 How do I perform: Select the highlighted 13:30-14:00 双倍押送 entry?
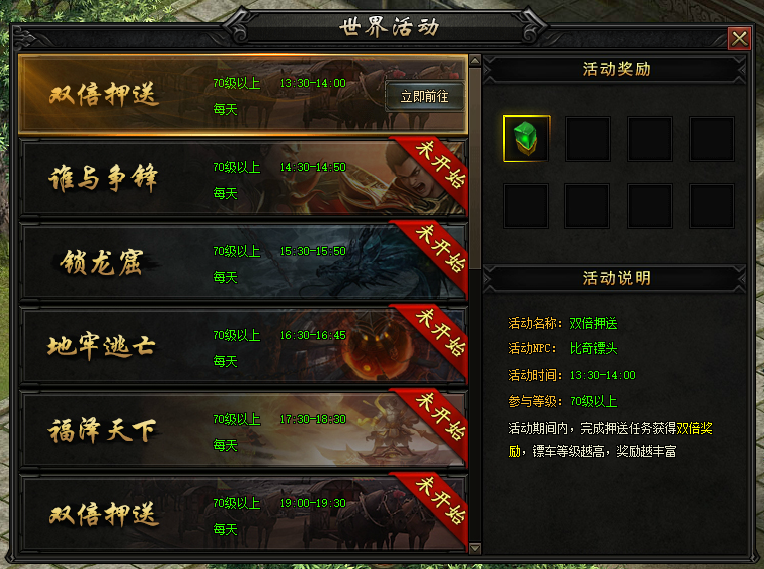[x=243, y=95]
